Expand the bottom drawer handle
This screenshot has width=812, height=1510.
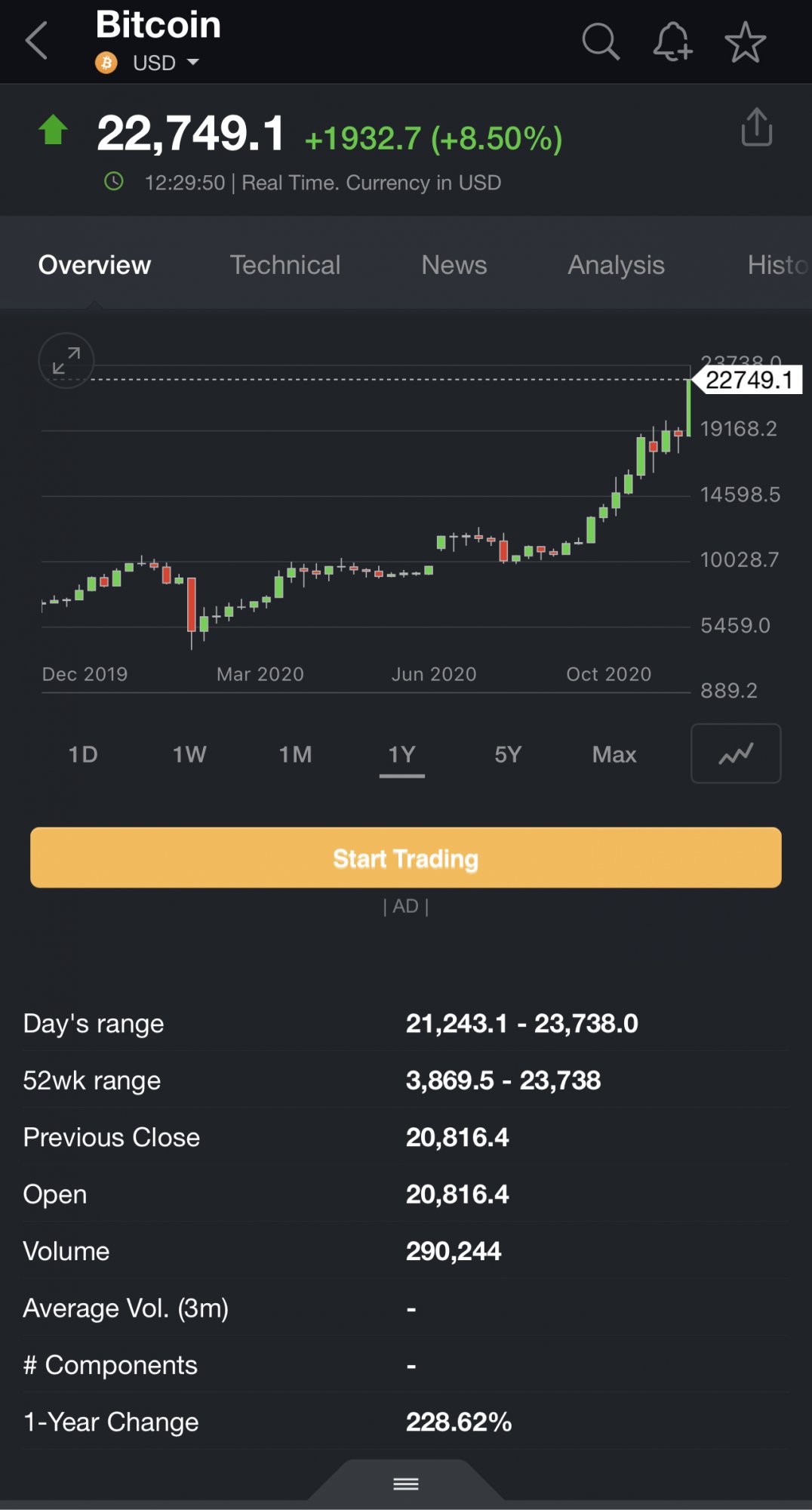pos(406,1484)
